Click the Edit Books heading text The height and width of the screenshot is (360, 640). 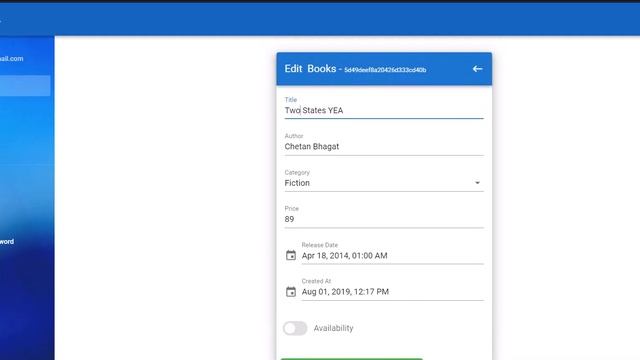(x=310, y=69)
